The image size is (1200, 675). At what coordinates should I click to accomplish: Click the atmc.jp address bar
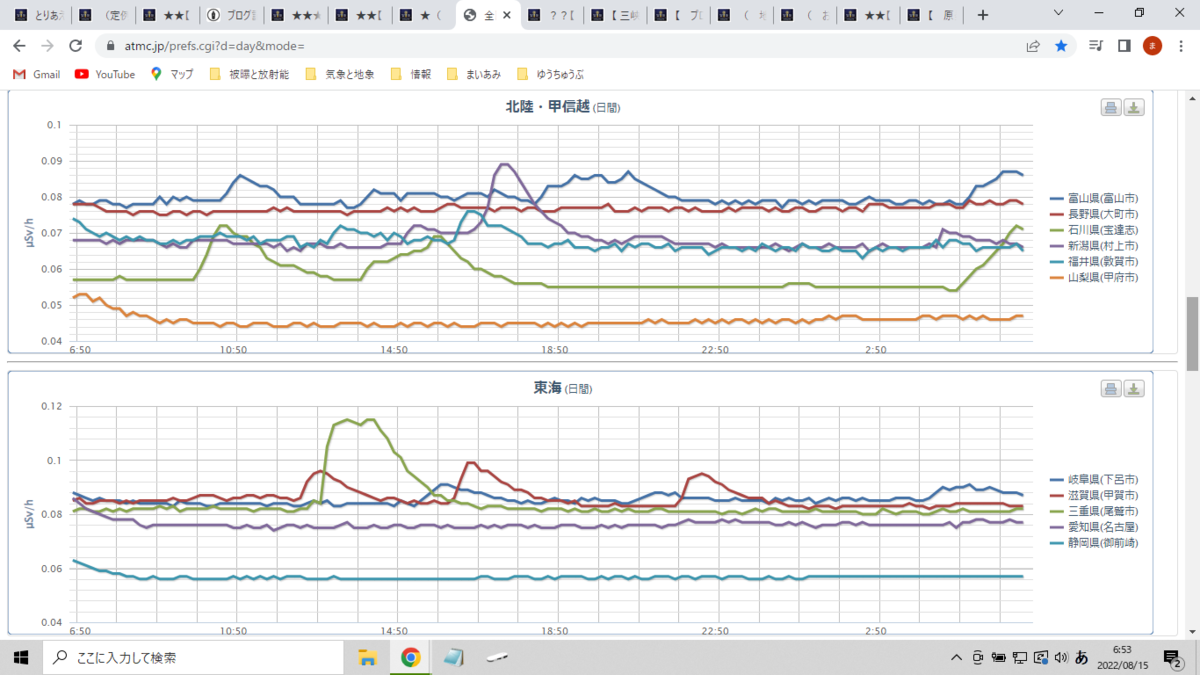click(560, 46)
